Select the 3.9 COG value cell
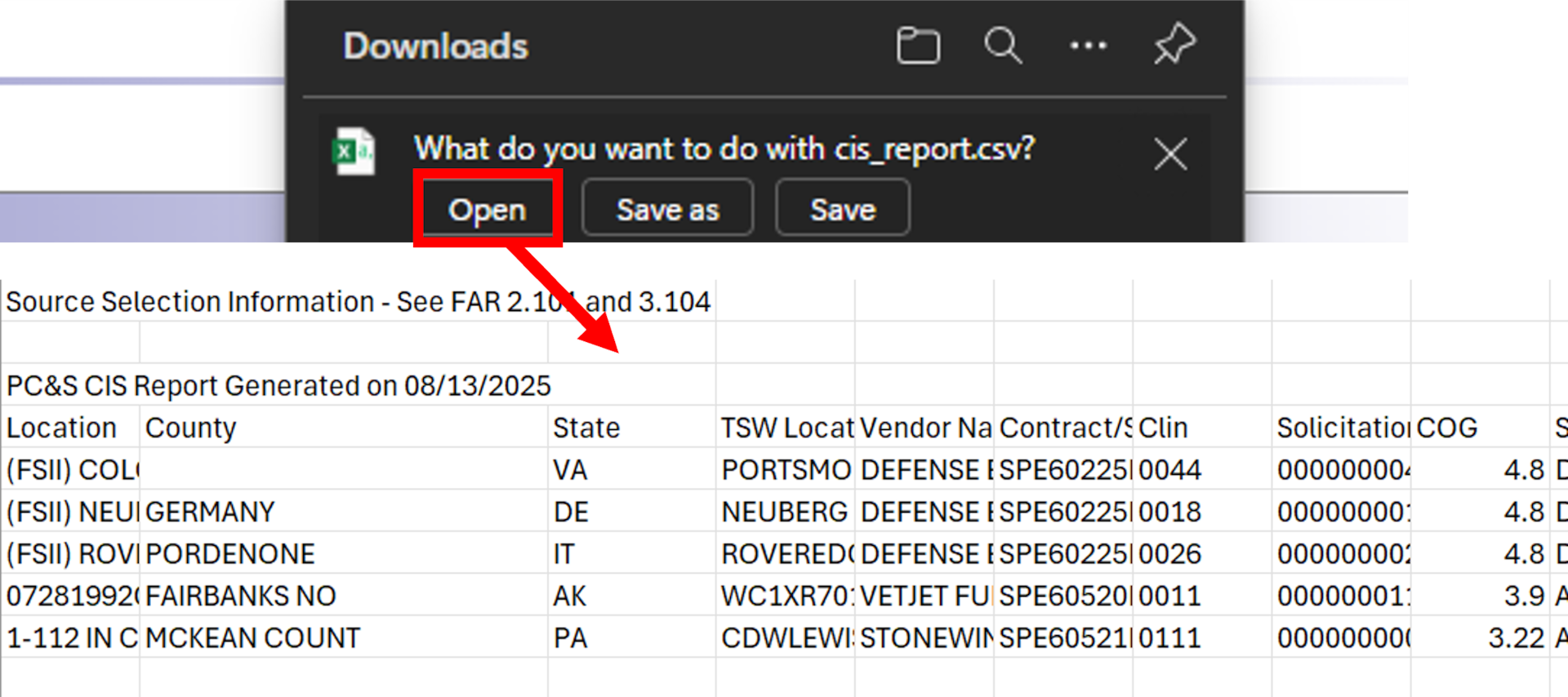This screenshot has width=1568, height=697. 1480,595
